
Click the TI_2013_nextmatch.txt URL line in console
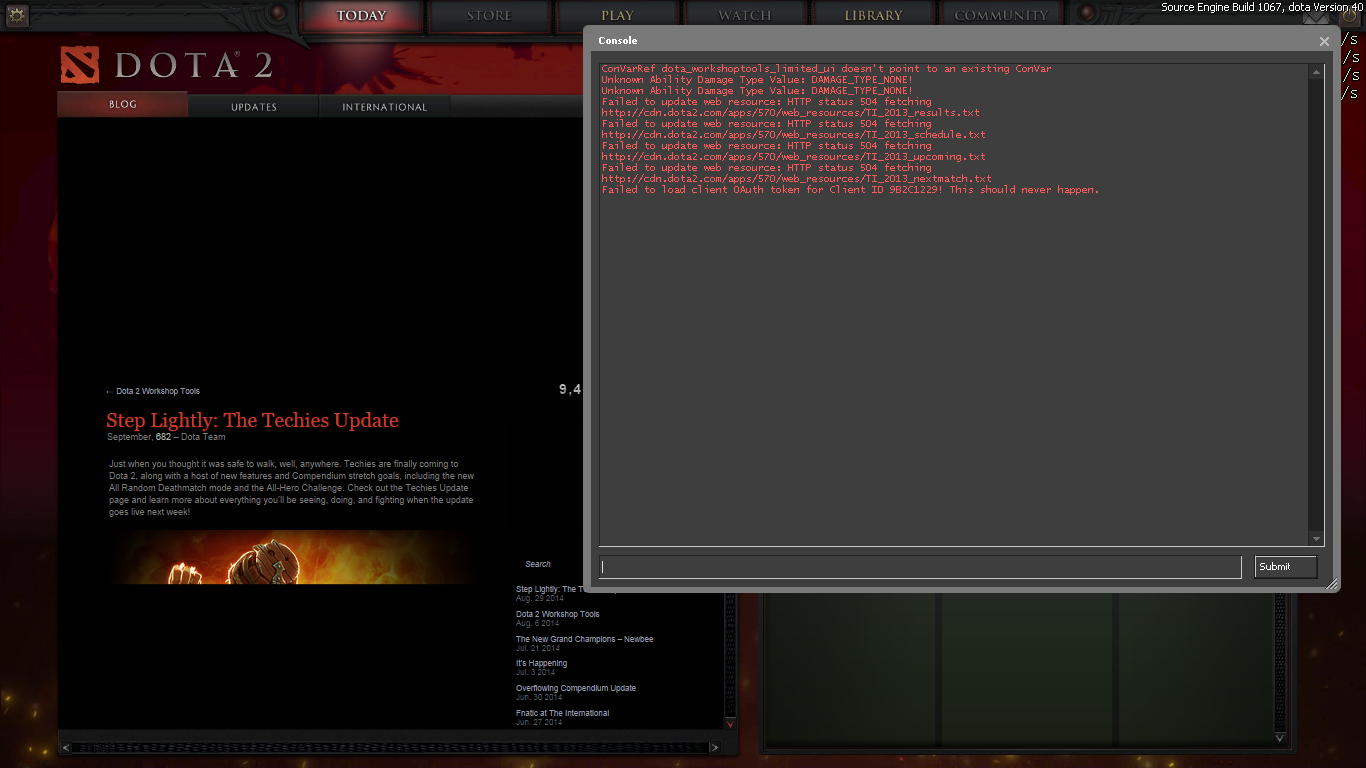(796, 179)
